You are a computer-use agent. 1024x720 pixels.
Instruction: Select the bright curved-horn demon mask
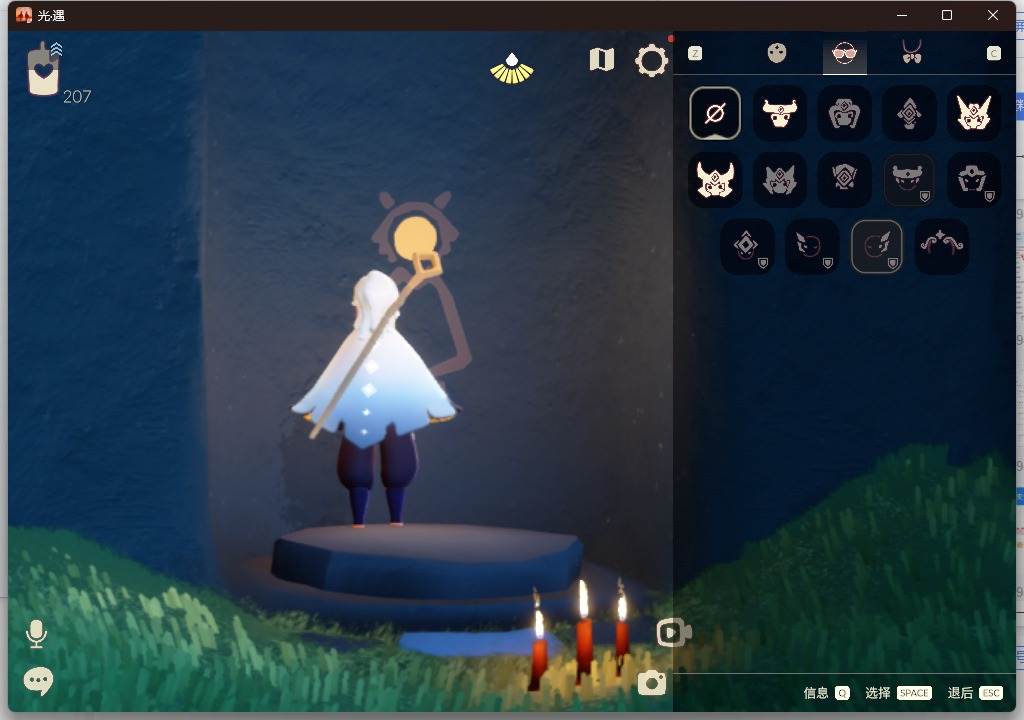pyautogui.click(x=714, y=179)
